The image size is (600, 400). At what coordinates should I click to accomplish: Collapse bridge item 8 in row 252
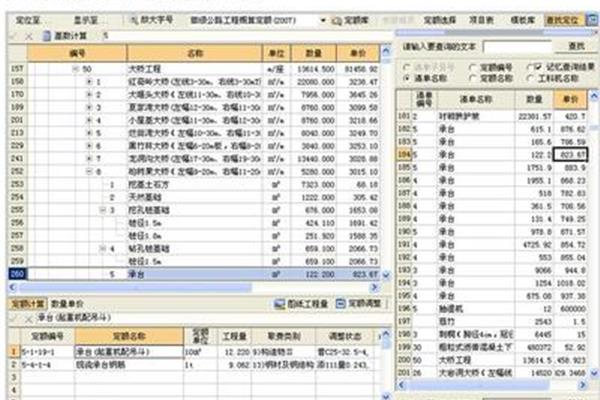click(x=89, y=171)
